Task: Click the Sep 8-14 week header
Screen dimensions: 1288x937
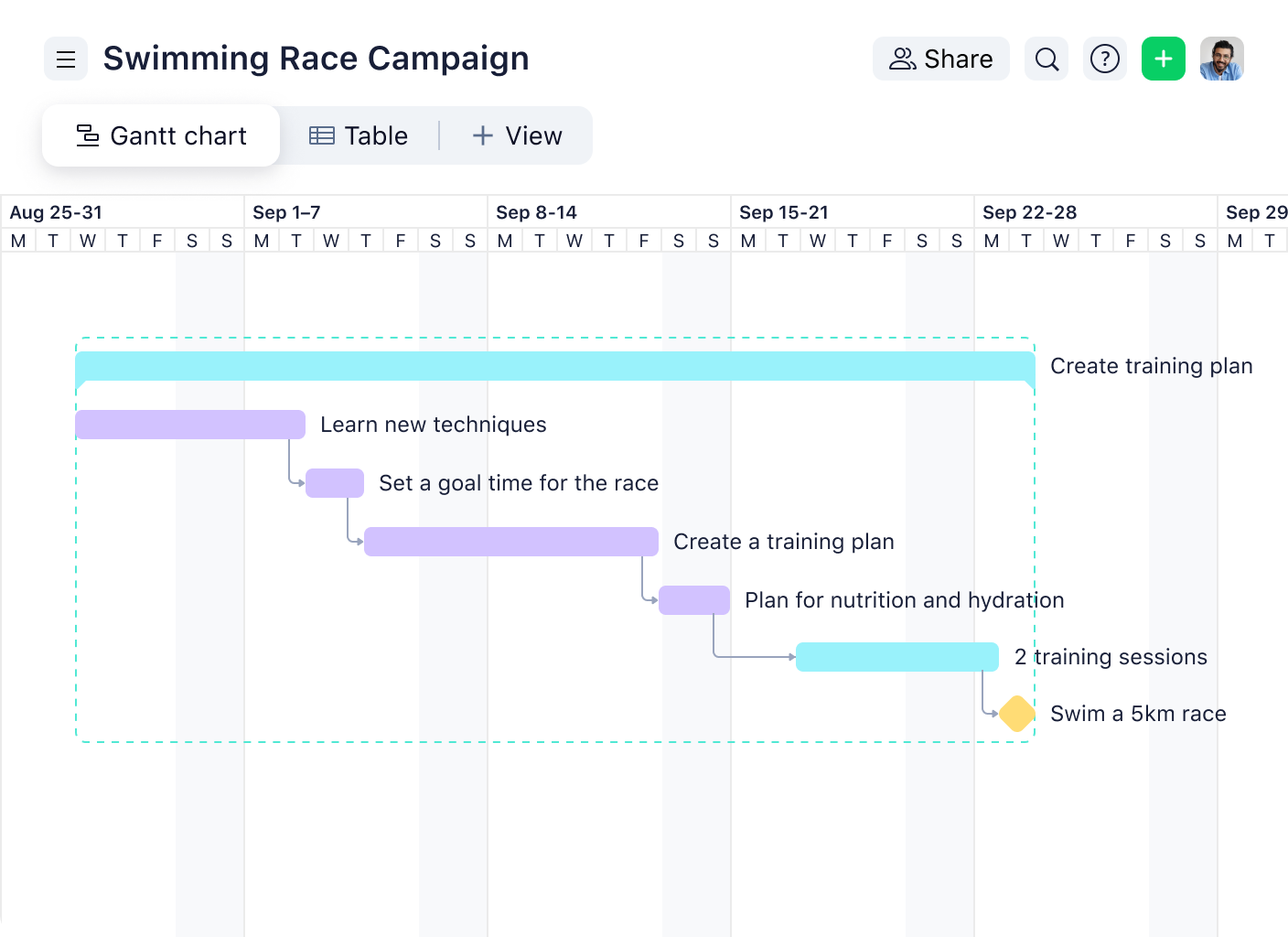Action: [536, 211]
